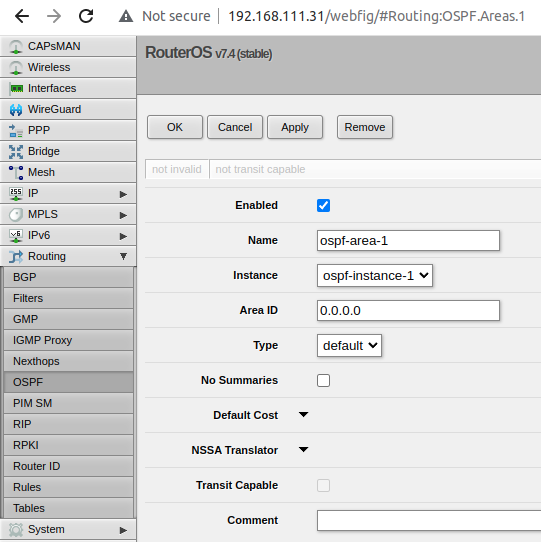The width and height of the screenshot is (541, 542).
Task: Click the Mesh icon
Action: 16,172
